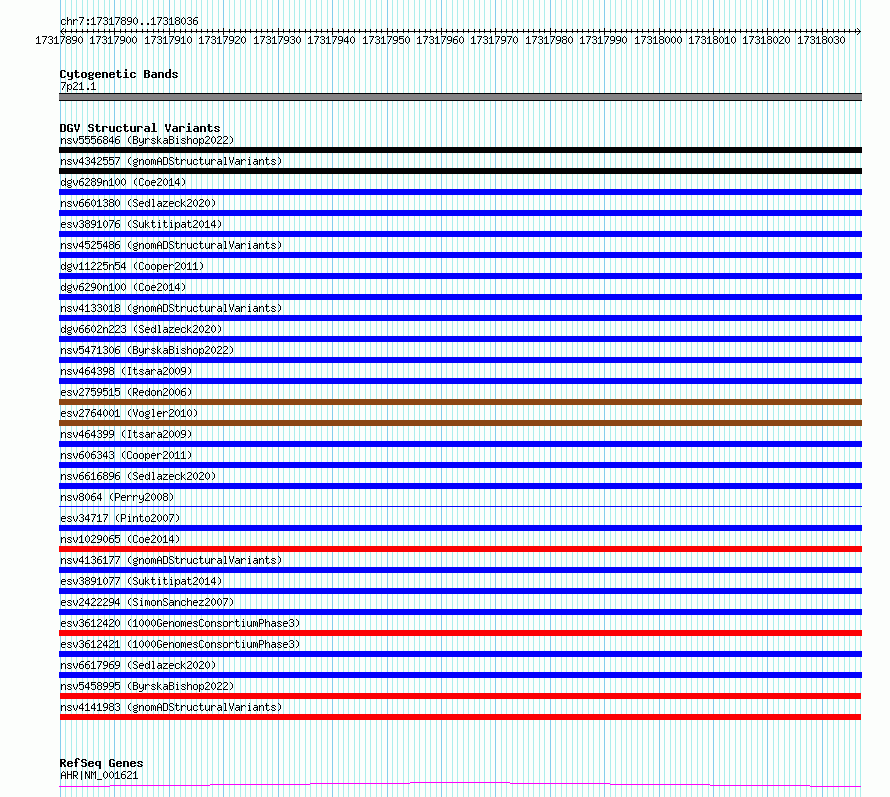Select the red bar below the nsv4141983 label
Image resolution: width=890 pixels, height=797 pixels.
click(x=460, y=717)
